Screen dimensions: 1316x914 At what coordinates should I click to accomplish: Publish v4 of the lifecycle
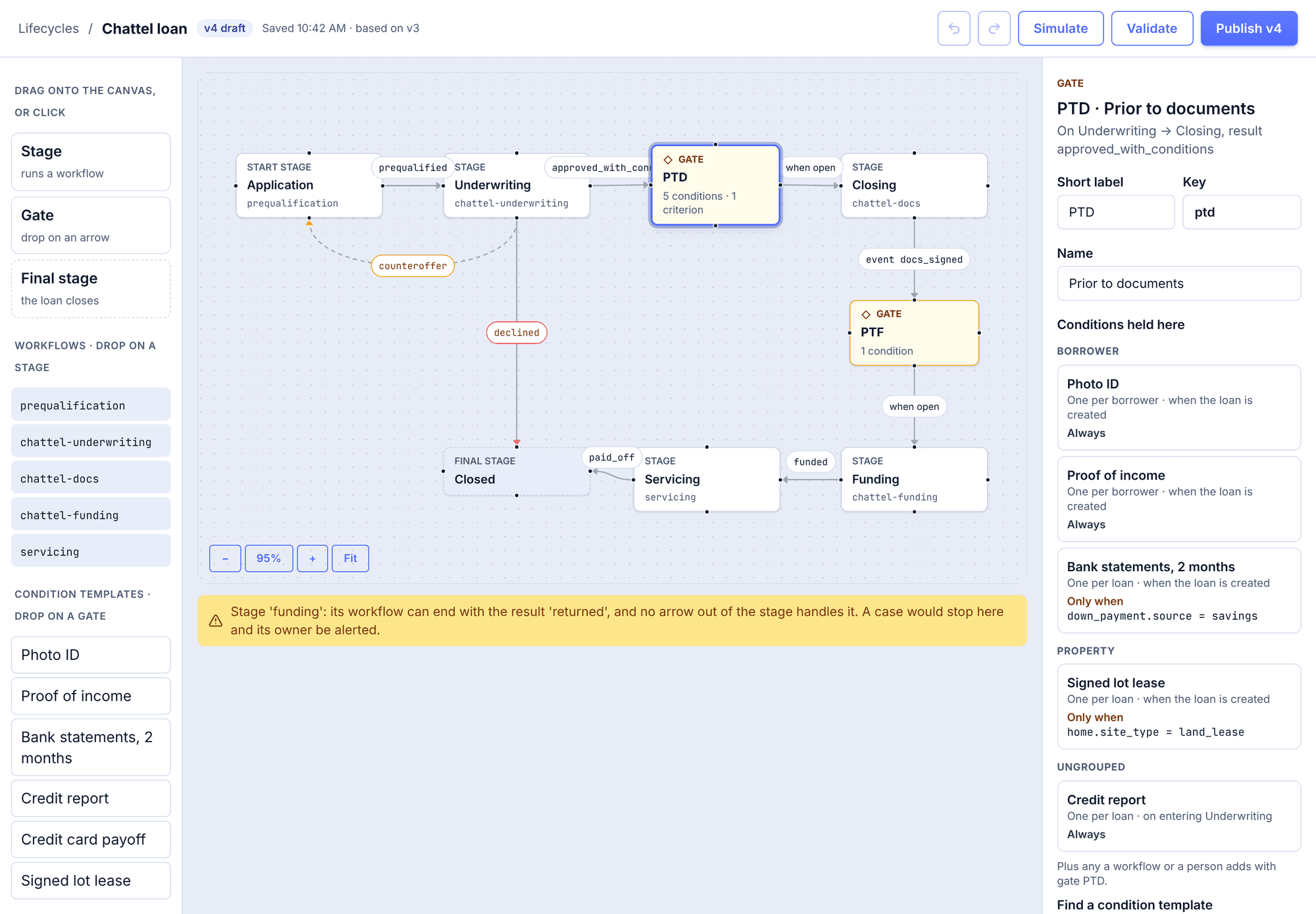coord(1248,28)
